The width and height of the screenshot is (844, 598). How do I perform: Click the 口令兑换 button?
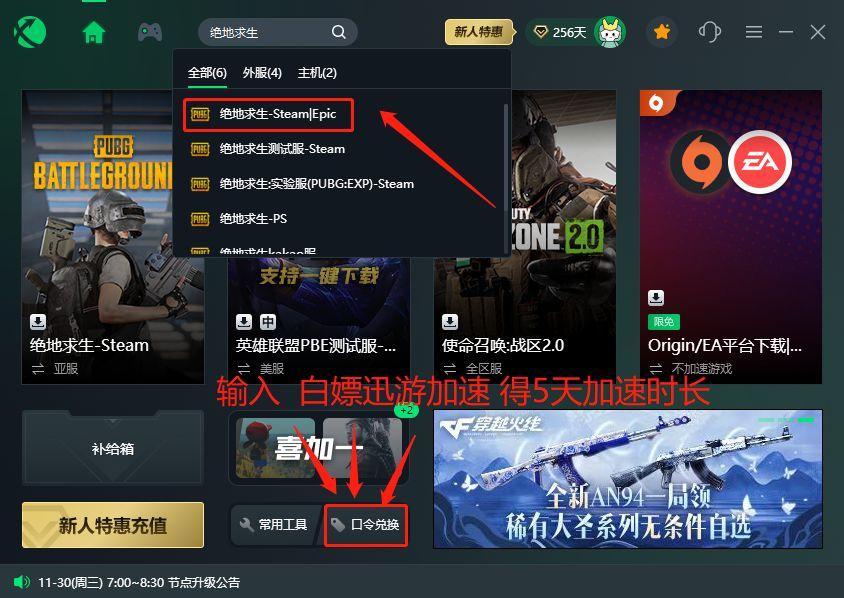(366, 525)
